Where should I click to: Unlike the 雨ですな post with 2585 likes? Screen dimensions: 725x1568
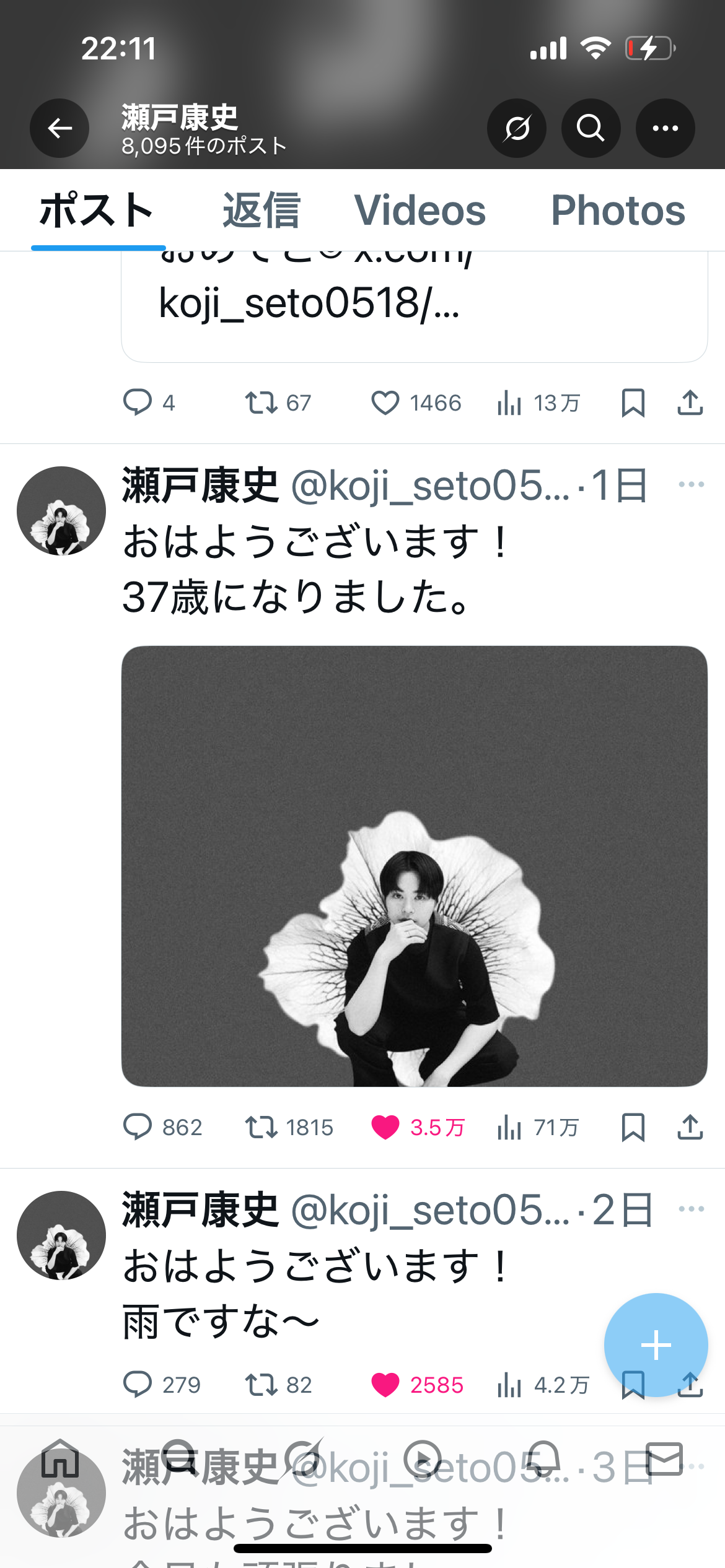(x=385, y=1385)
